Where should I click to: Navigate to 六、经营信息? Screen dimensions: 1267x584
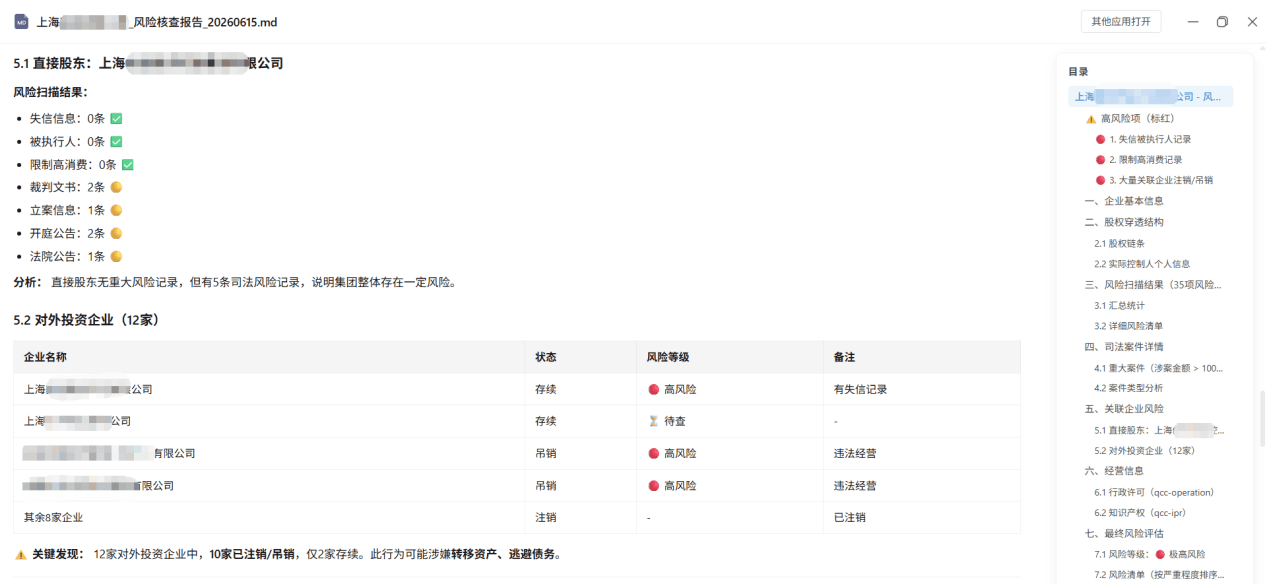pyautogui.click(x=1112, y=471)
